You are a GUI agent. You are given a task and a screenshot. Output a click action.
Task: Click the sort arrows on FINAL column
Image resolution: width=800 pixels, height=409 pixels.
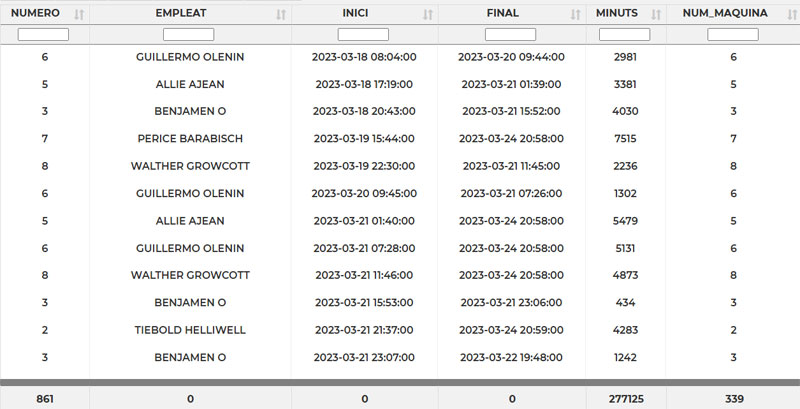pos(575,14)
